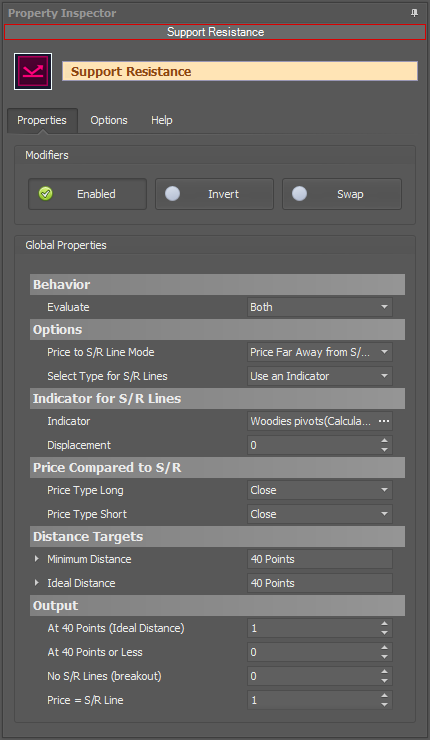
Task: Open the Evaluate dropdown set to Both
Action: (320, 307)
